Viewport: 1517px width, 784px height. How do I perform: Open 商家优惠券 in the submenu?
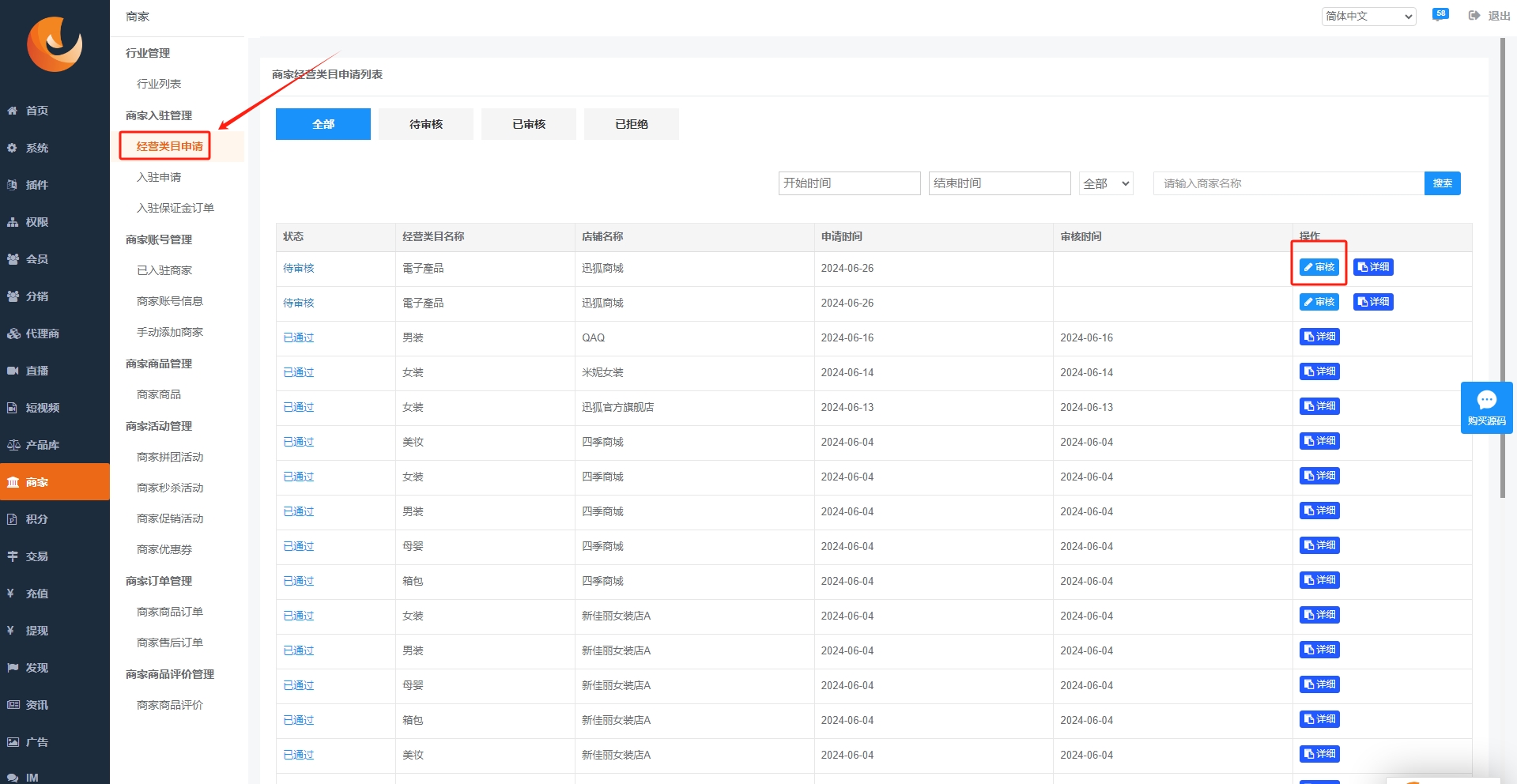(164, 549)
